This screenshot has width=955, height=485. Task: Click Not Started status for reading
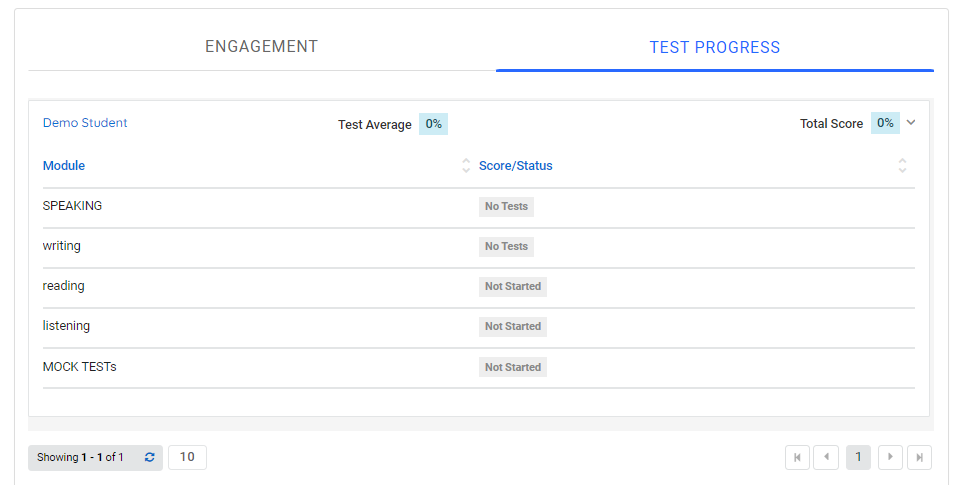pos(513,286)
